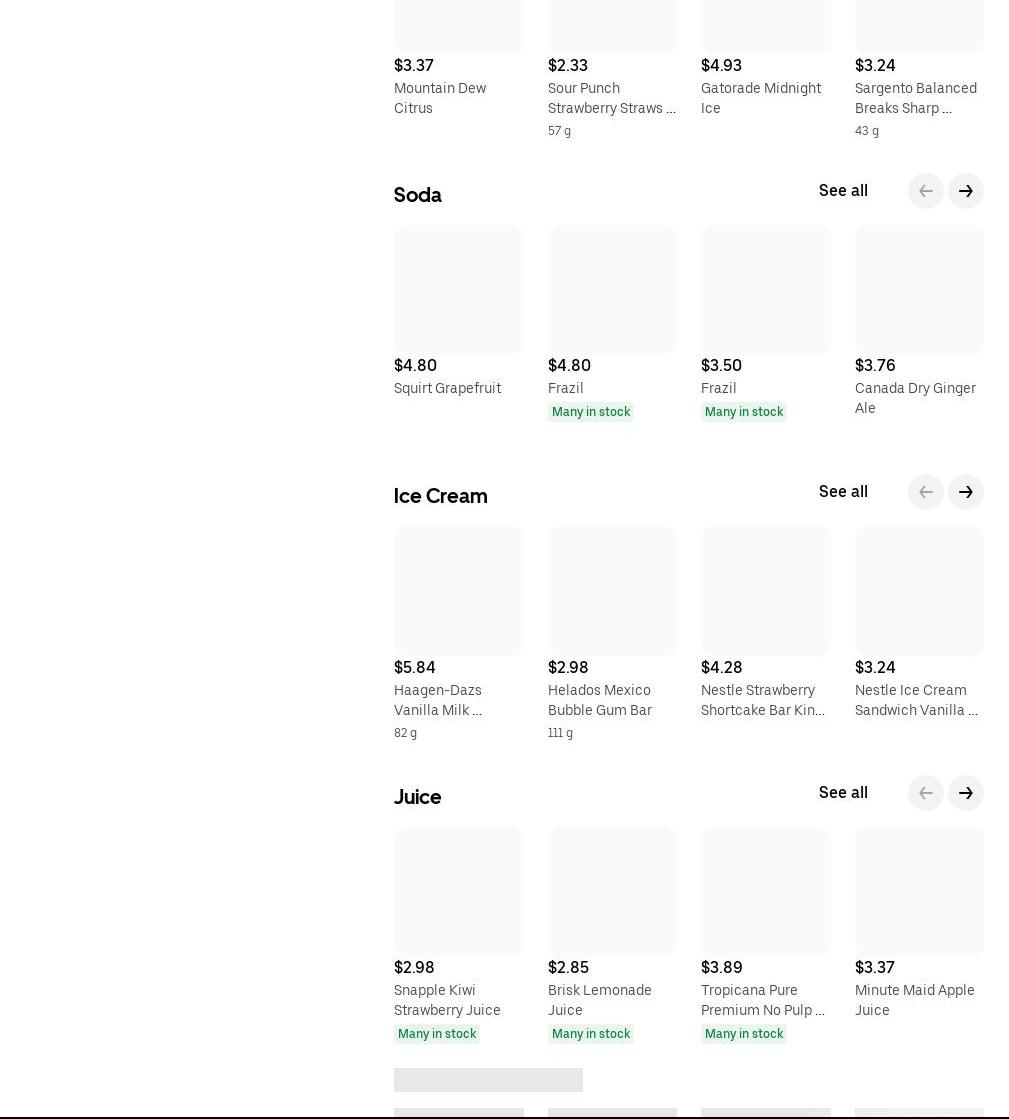This screenshot has width=1009, height=1119.
Task: Click Many in stock badge under Brisk Lemonade
Action: coord(591,1033)
